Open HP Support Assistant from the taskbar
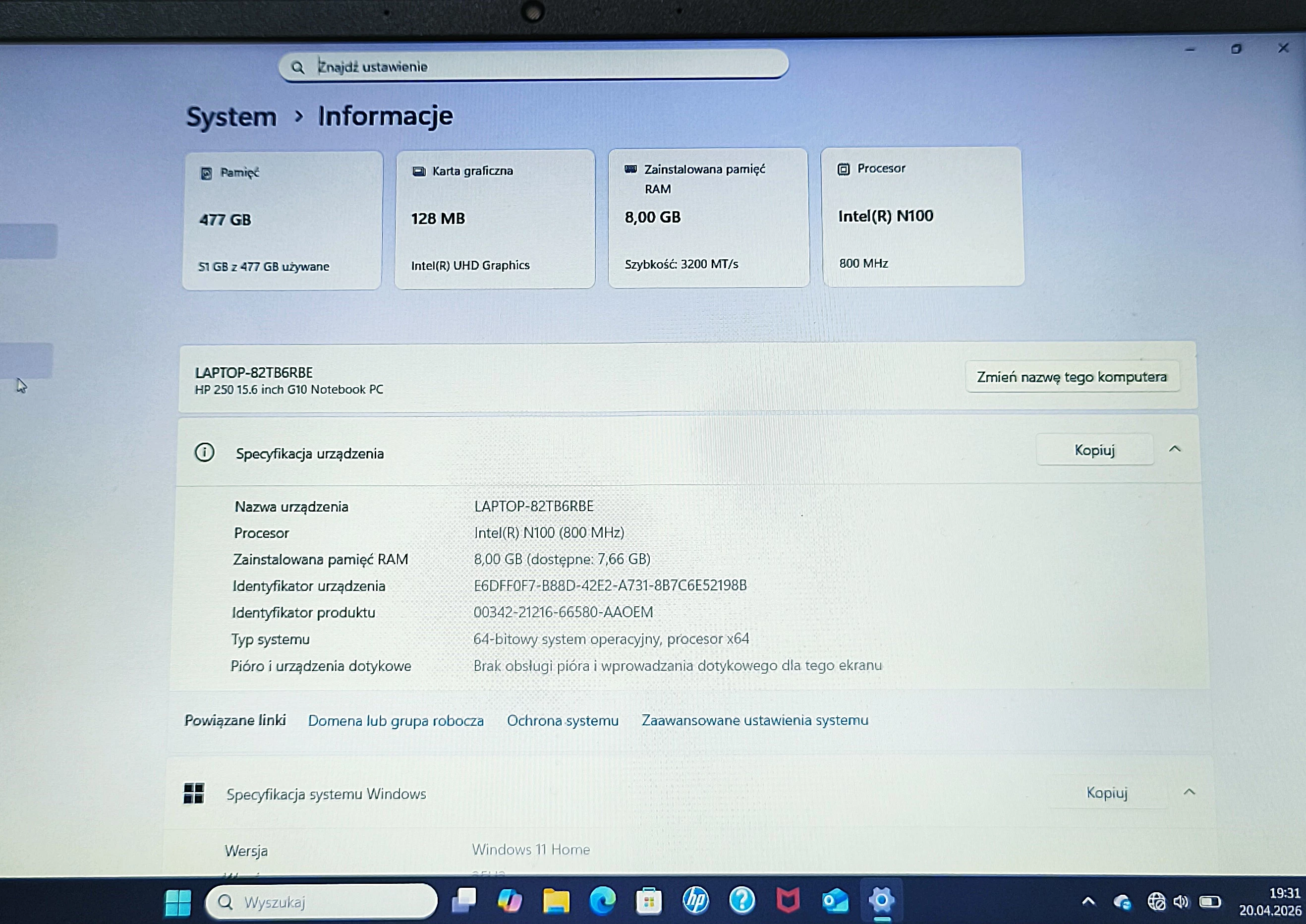The width and height of the screenshot is (1306, 924). coord(695,902)
